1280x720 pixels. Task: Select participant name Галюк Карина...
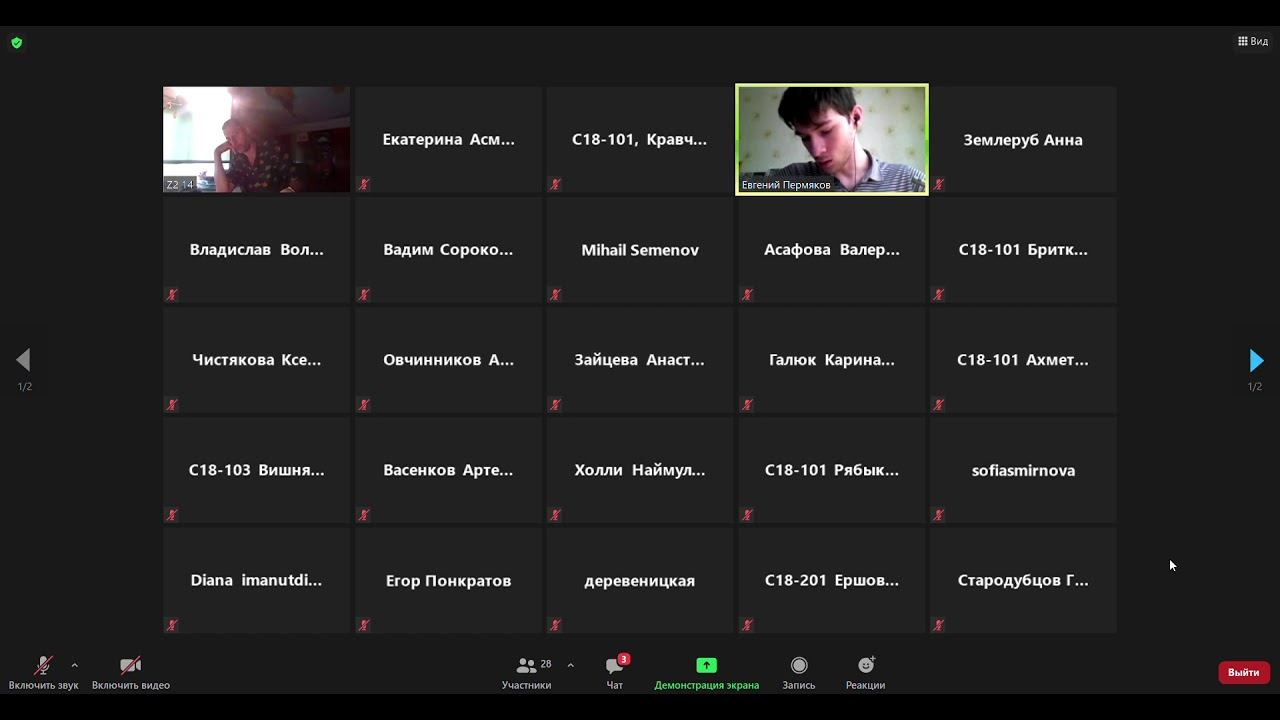coord(832,360)
